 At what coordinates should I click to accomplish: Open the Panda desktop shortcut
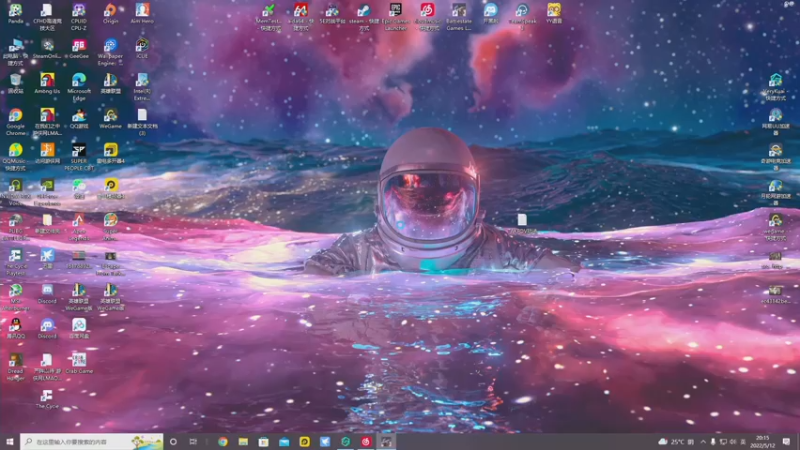pos(15,13)
